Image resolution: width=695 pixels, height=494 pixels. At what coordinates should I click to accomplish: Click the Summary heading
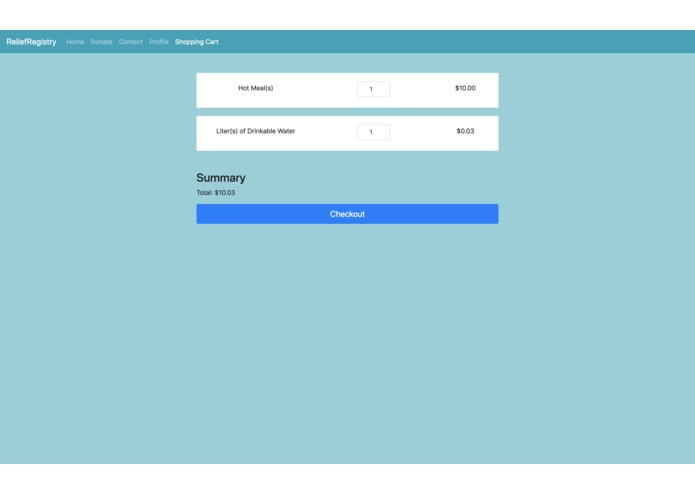221,178
